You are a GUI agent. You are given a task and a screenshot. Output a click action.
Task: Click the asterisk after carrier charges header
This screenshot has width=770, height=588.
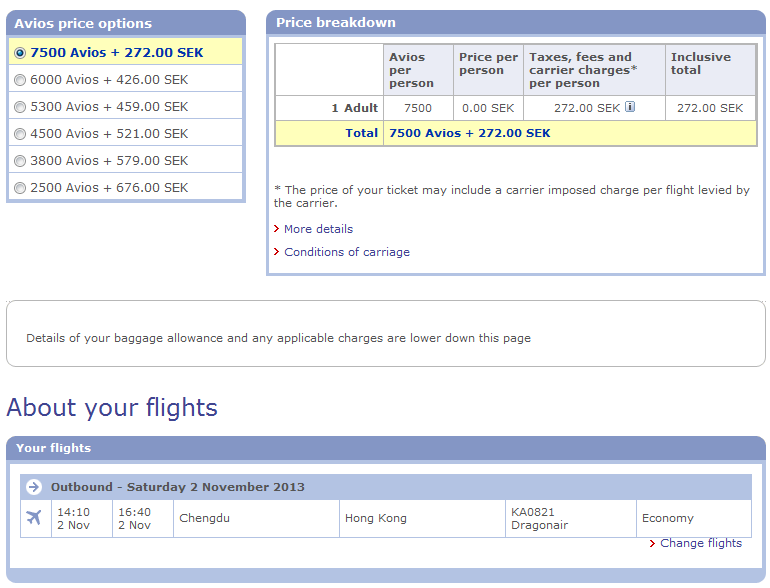634,70
